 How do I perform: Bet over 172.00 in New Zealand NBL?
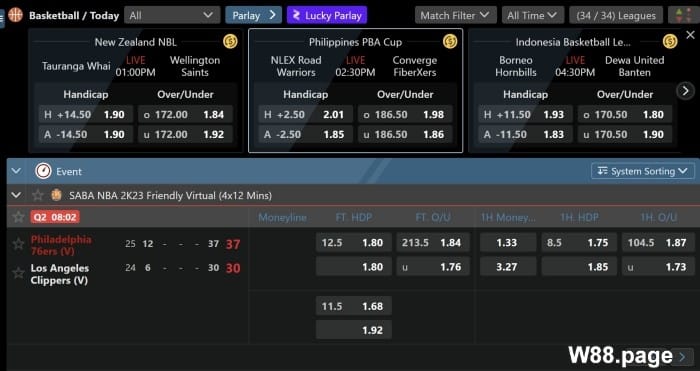click(x=185, y=114)
